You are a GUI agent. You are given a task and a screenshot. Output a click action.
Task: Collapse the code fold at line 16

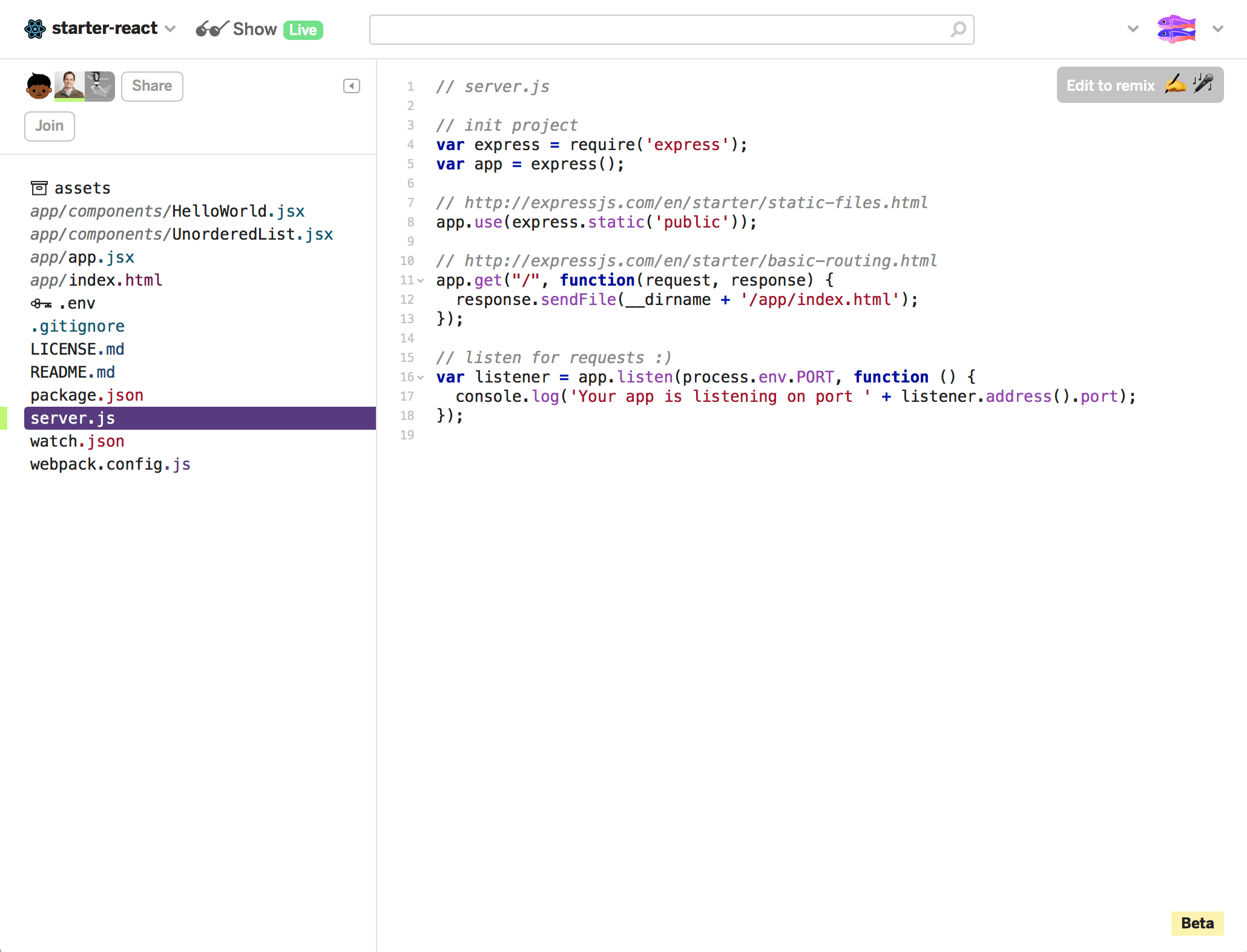pos(421,377)
